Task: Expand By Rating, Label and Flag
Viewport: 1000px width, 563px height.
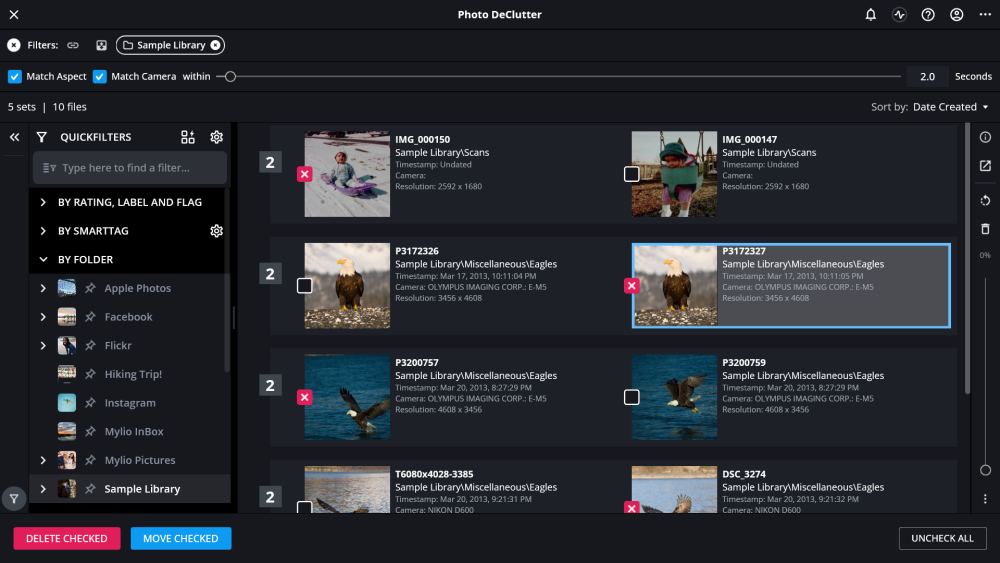Action: pyautogui.click(x=43, y=202)
